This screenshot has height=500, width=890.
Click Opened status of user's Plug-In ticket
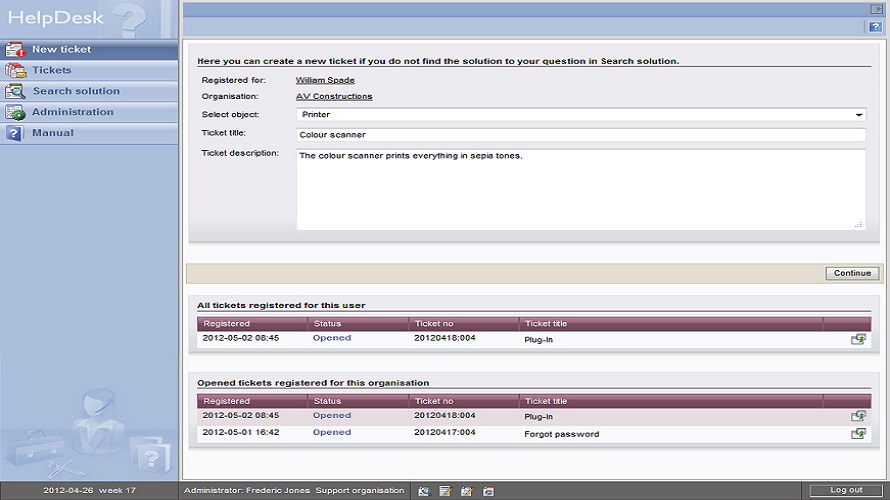click(x=332, y=338)
